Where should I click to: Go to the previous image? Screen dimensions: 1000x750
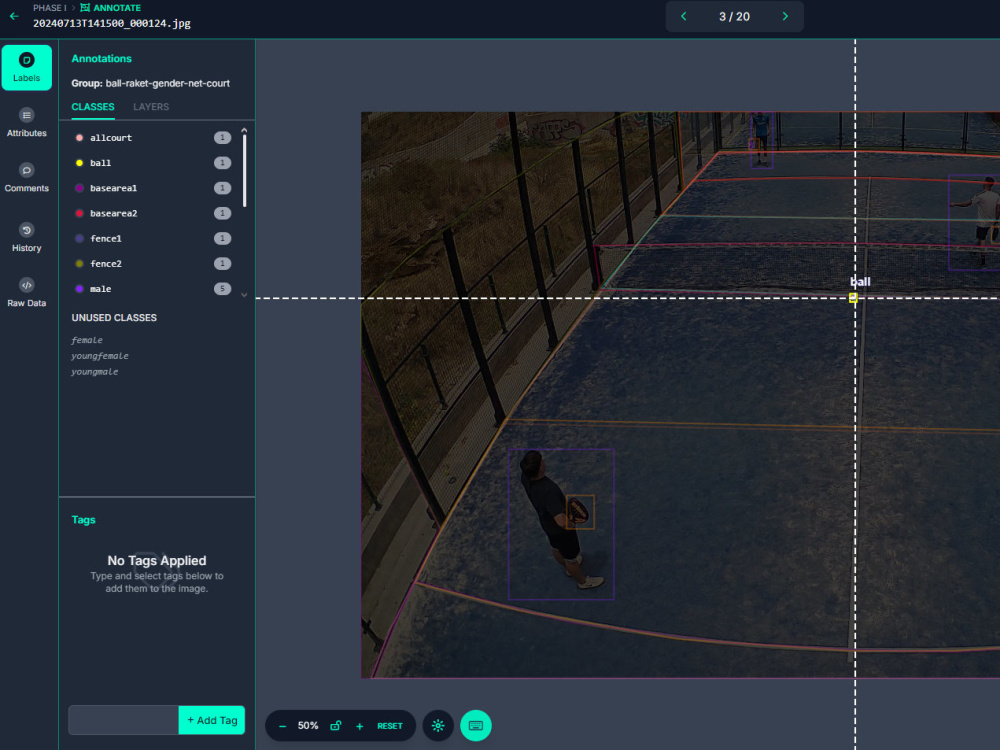point(684,17)
